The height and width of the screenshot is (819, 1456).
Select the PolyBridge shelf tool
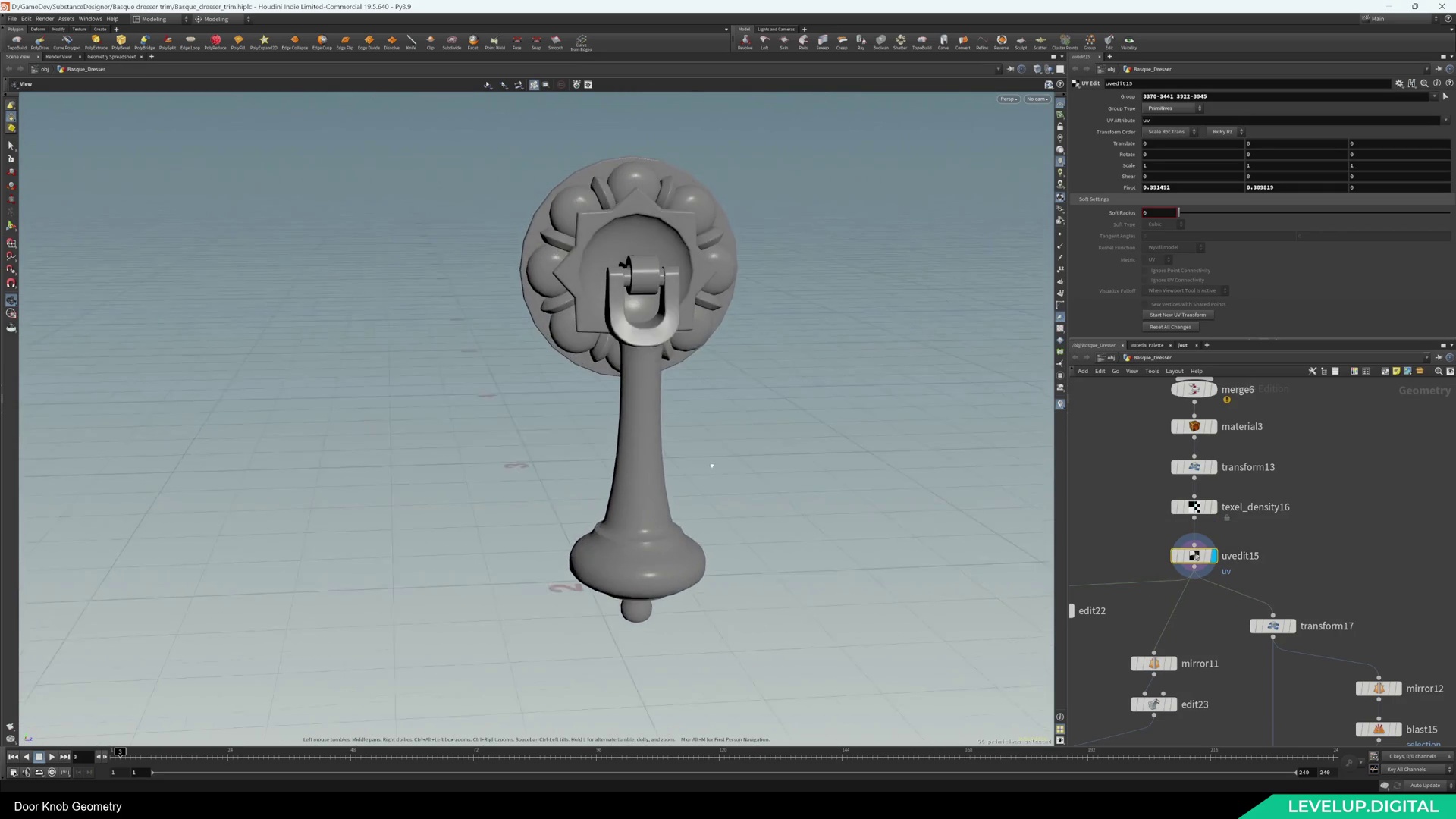(144, 42)
